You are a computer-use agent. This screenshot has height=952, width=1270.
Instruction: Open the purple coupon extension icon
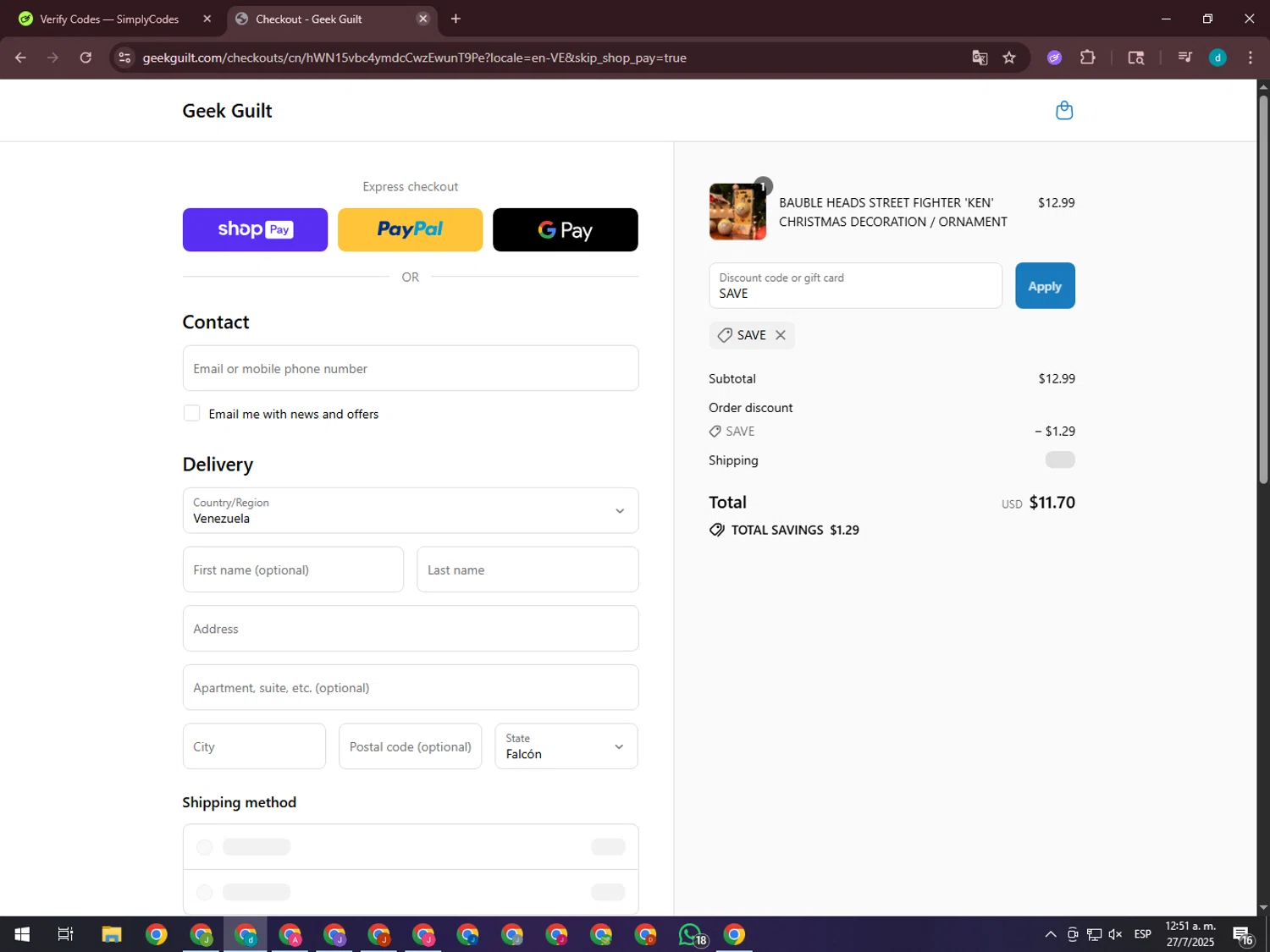[x=1054, y=58]
